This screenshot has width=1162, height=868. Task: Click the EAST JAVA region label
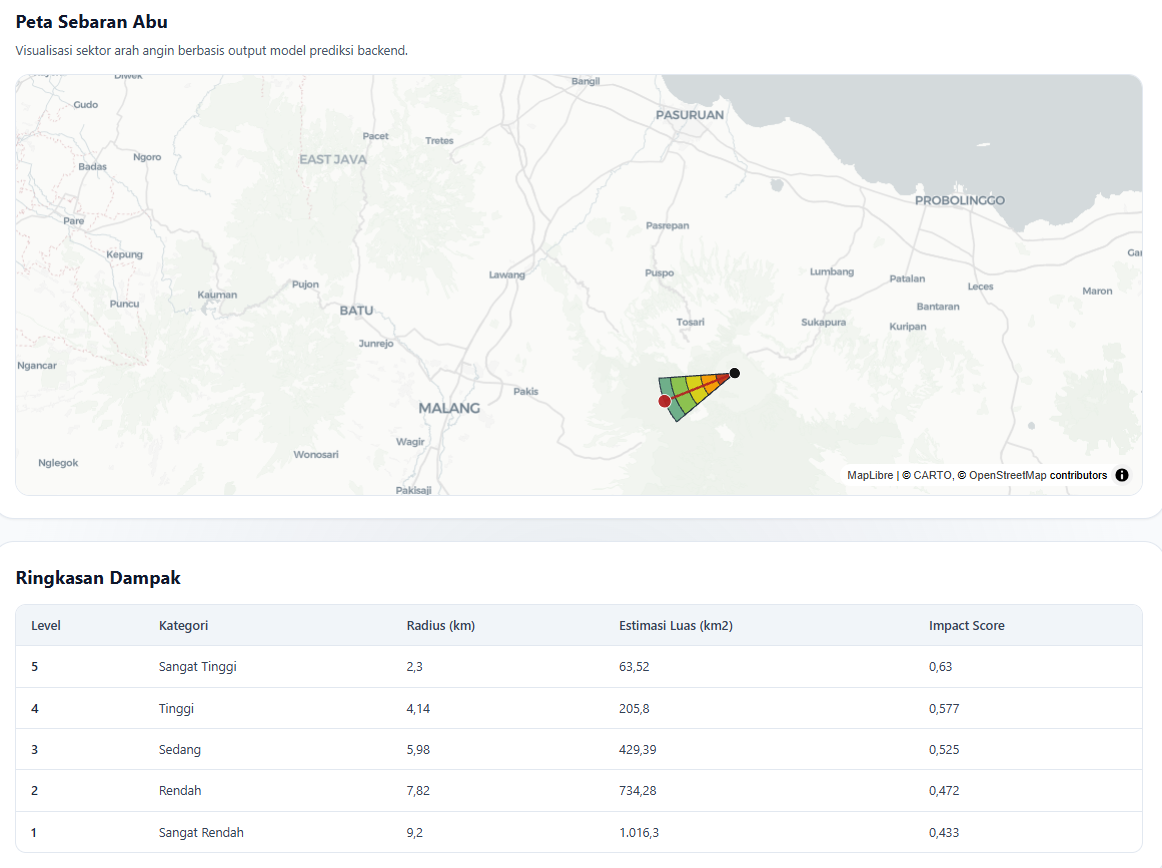tap(333, 159)
